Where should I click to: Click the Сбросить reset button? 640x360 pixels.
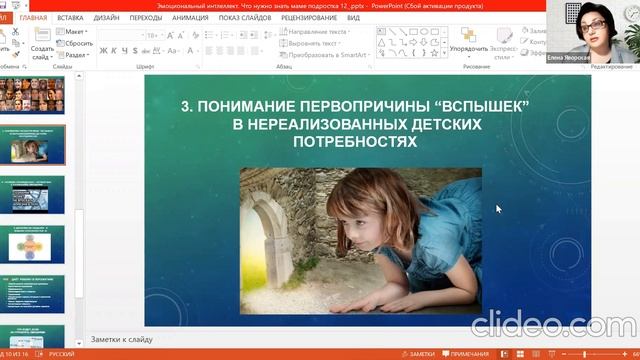click(75, 43)
